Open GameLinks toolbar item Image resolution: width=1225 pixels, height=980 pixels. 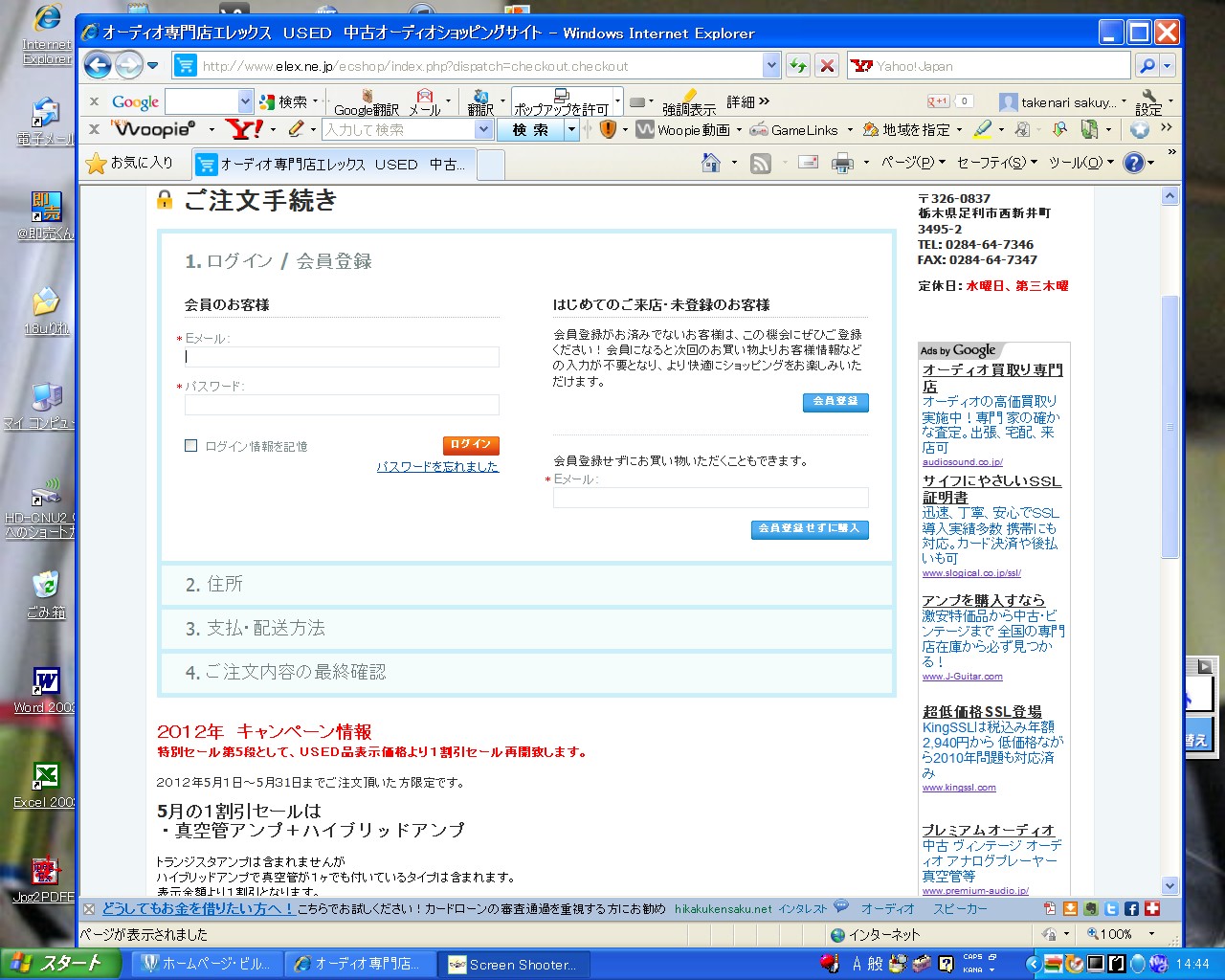coord(794,129)
